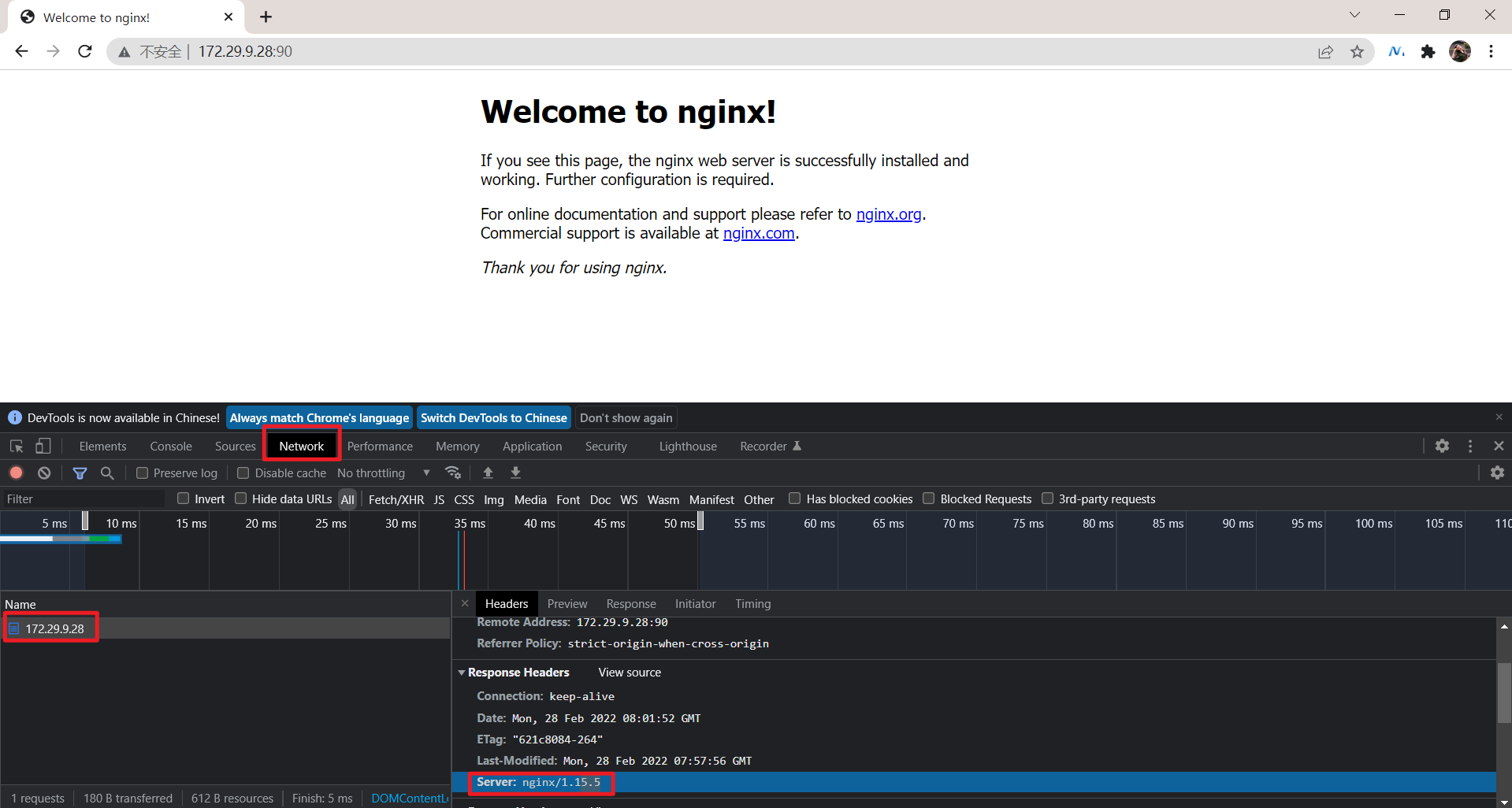Open DevTools settings gear
The width and height of the screenshot is (1512, 808).
coord(1442,446)
